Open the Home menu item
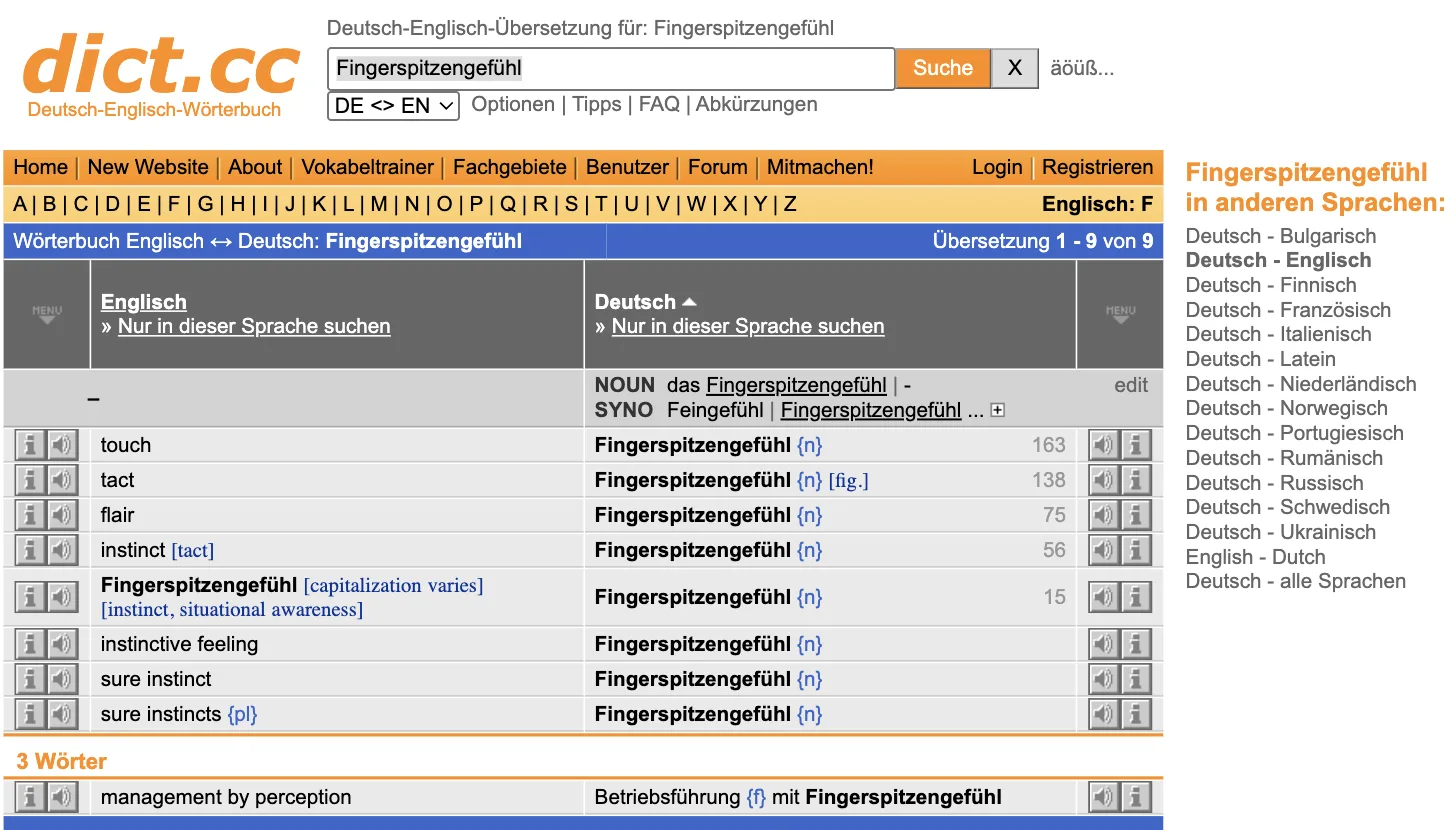The image size is (1456, 830). click(41, 167)
